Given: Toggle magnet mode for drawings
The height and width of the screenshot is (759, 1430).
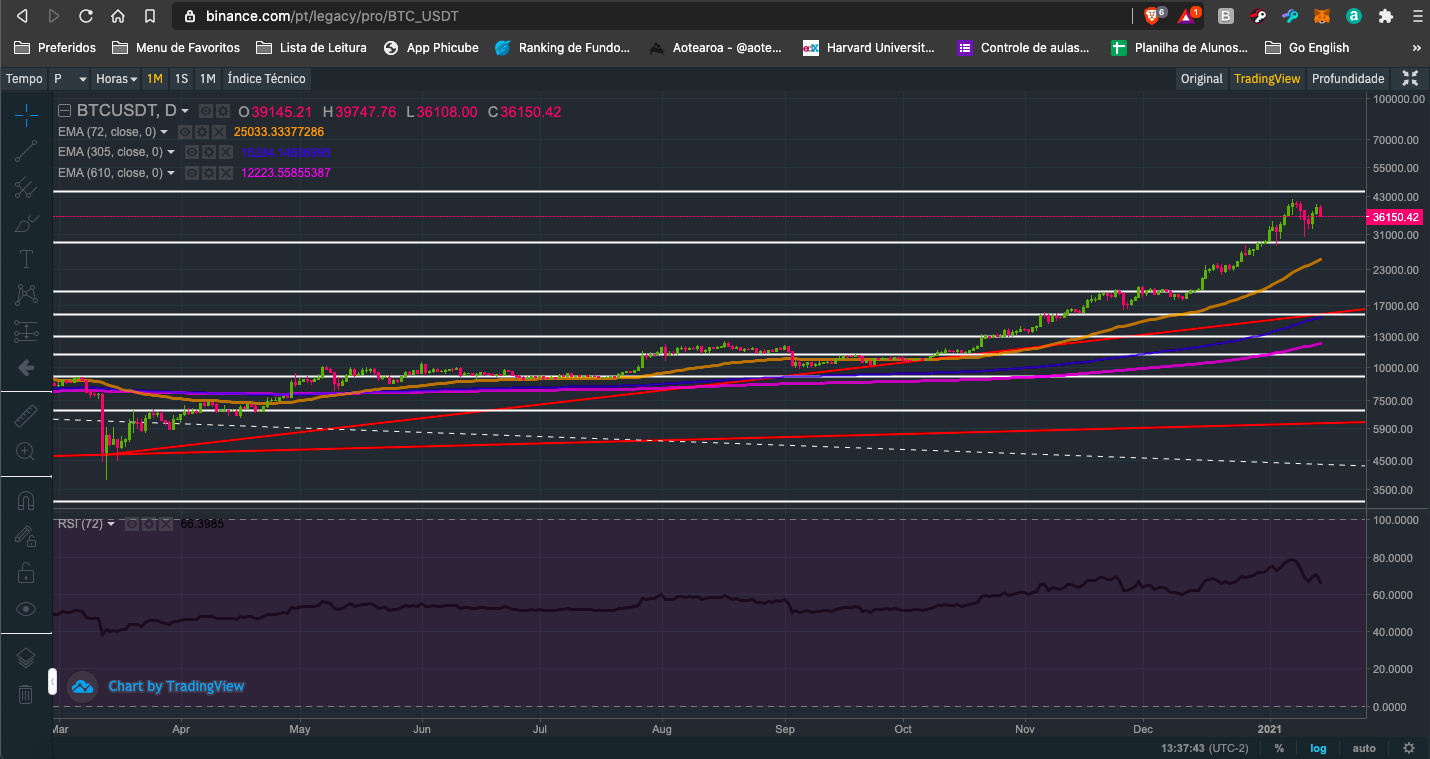Looking at the screenshot, I should tap(27, 501).
